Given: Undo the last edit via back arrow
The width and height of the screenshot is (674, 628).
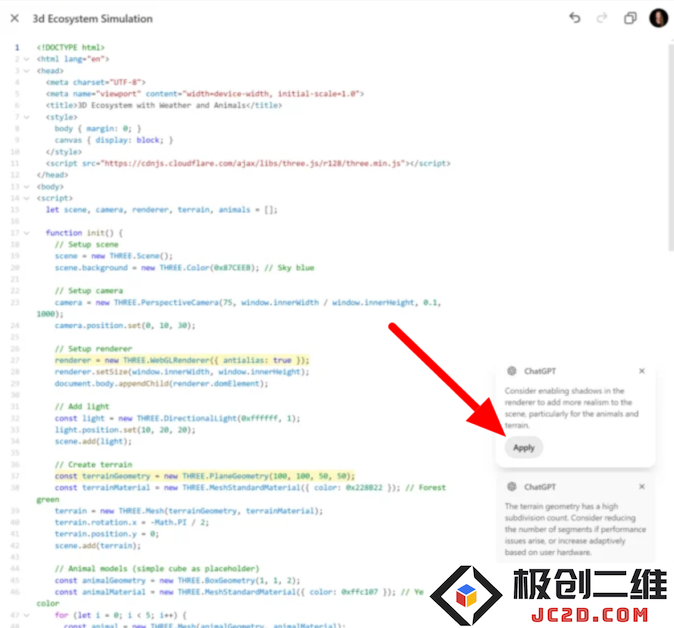Looking at the screenshot, I should [x=575, y=18].
